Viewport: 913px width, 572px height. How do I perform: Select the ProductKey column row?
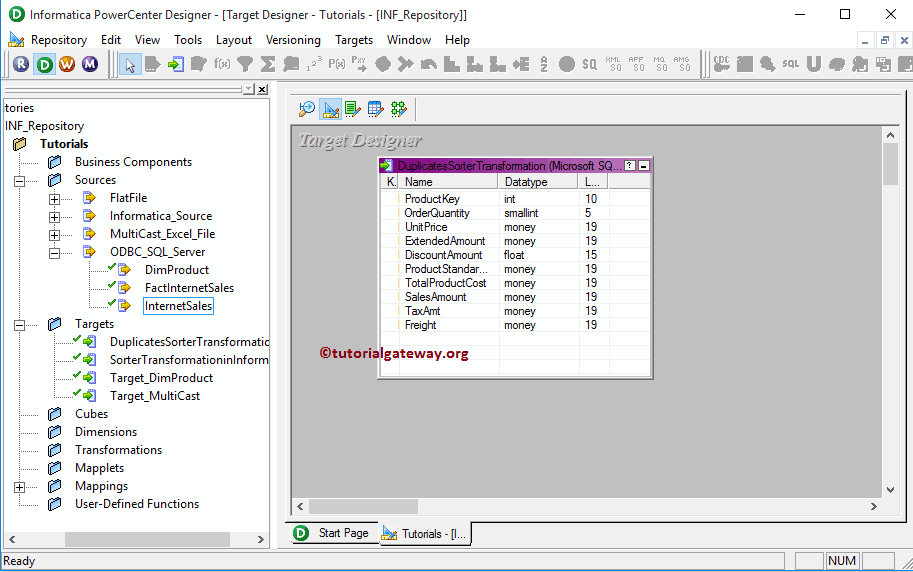tap(515, 199)
